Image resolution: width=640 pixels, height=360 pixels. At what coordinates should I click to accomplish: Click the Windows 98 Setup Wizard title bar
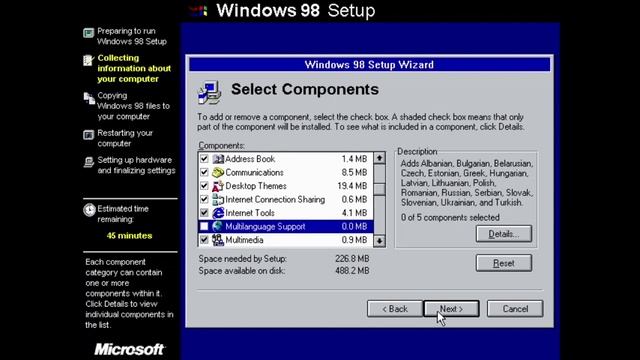(369, 64)
